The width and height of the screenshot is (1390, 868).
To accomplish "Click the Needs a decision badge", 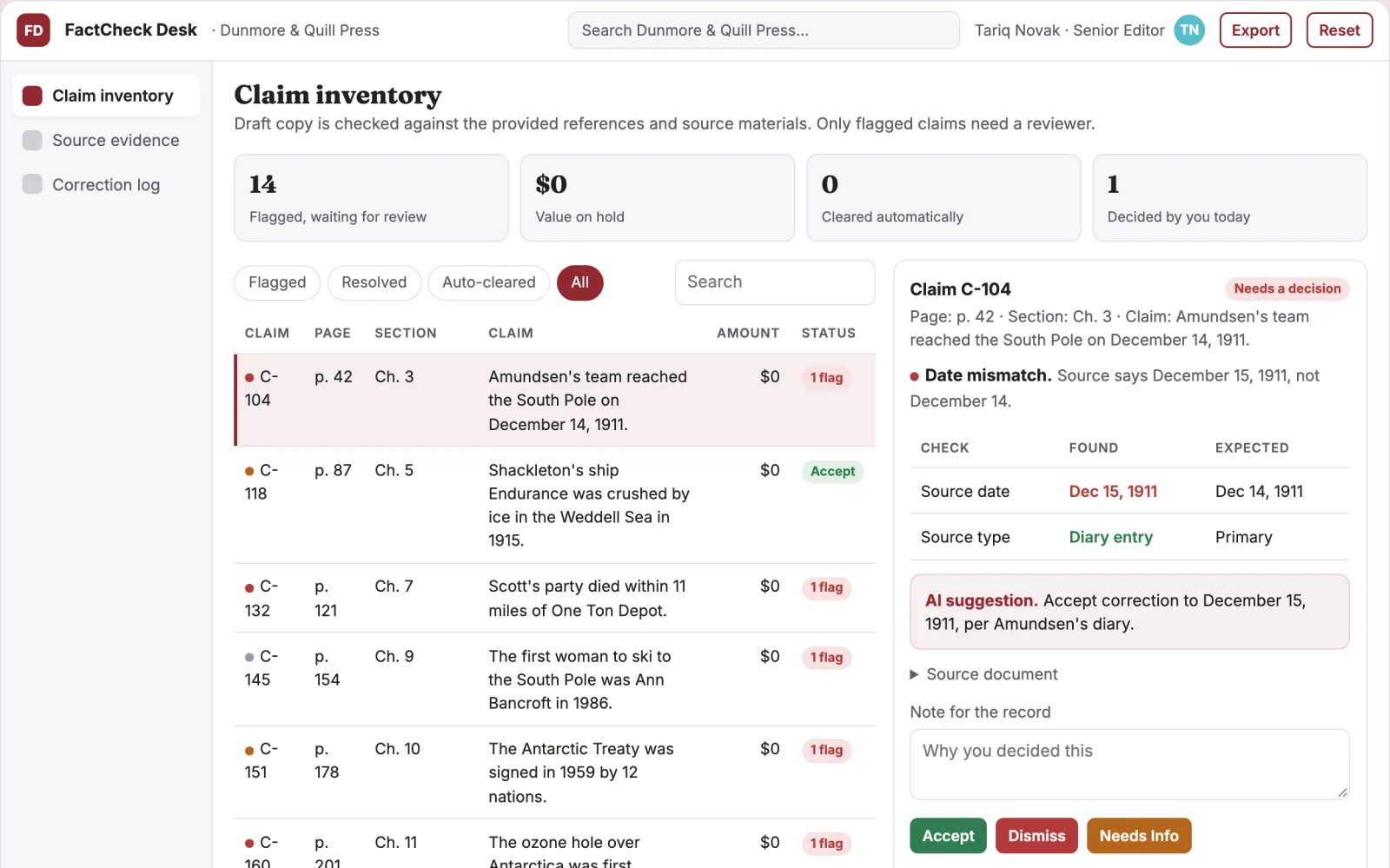I will point(1287,288).
